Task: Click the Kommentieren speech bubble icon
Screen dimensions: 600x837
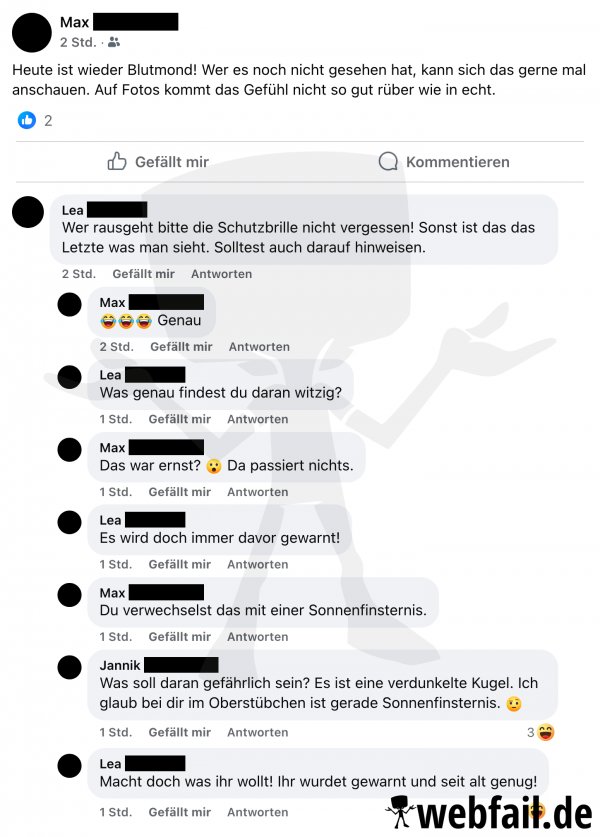Action: (388, 161)
